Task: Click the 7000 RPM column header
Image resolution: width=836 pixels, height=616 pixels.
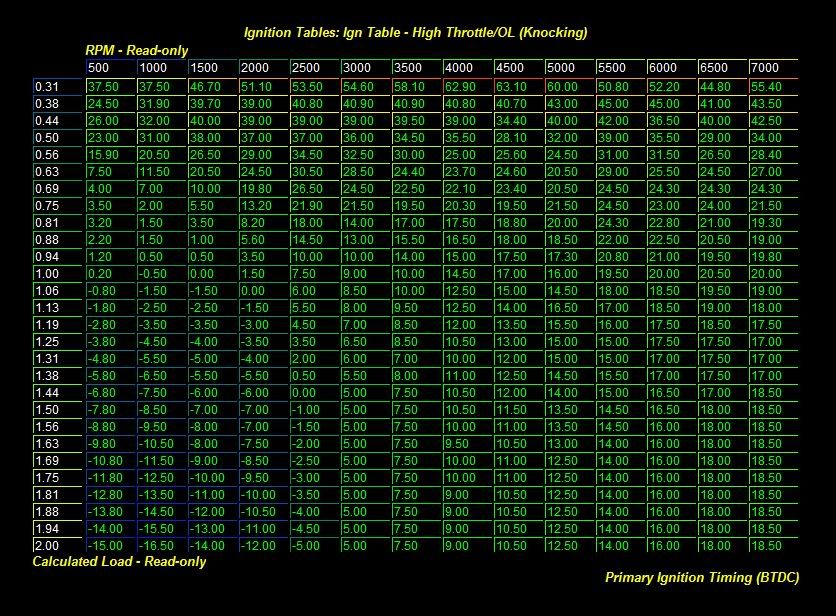Action: pyautogui.click(x=772, y=68)
